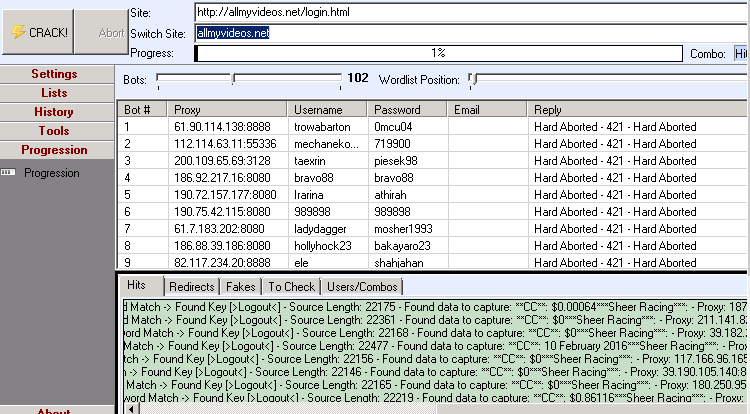750x414 pixels.
Task: Open the About section in sidebar
Action: (57, 410)
